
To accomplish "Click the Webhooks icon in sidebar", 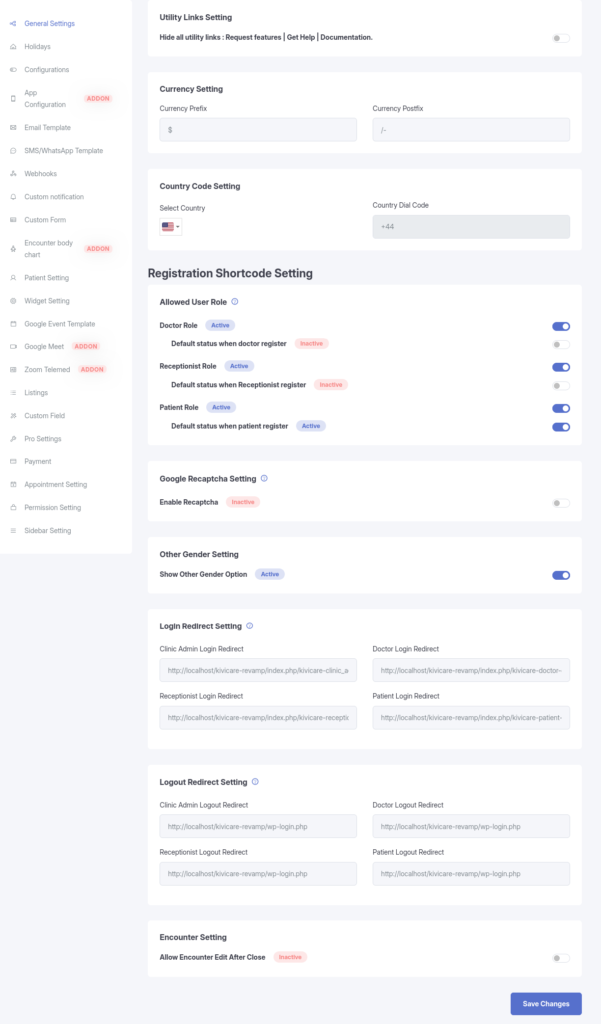I will 13,174.
